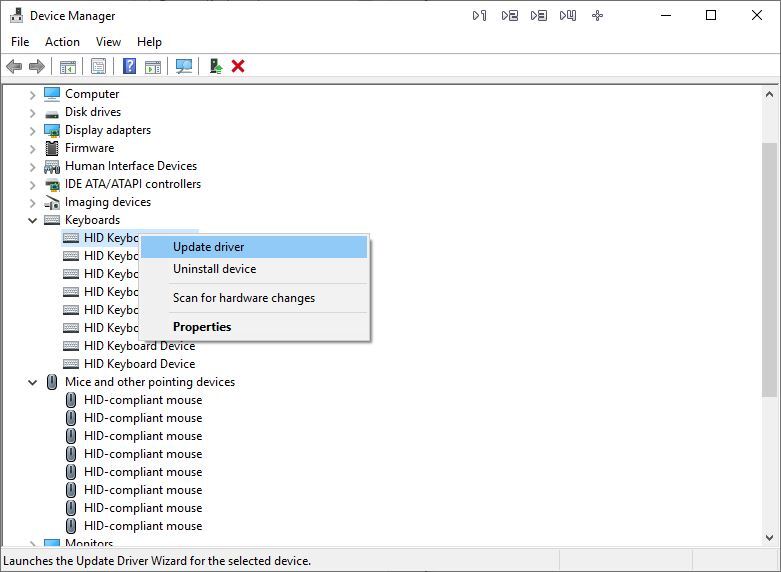This screenshot has height=572, width=781.
Task: Select the Computer label in the tree
Action: point(92,94)
